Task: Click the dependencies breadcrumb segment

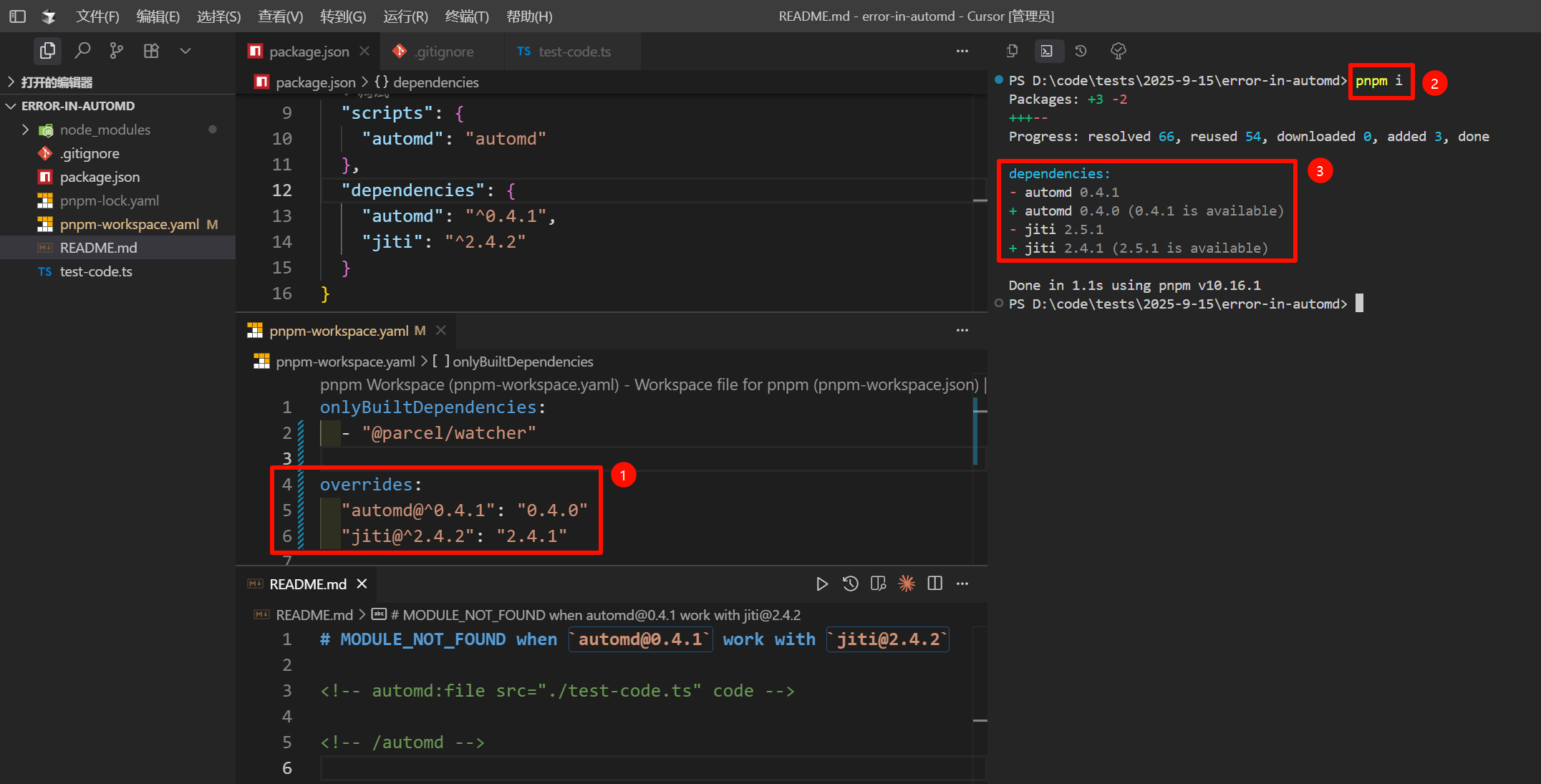Action: 427,82
